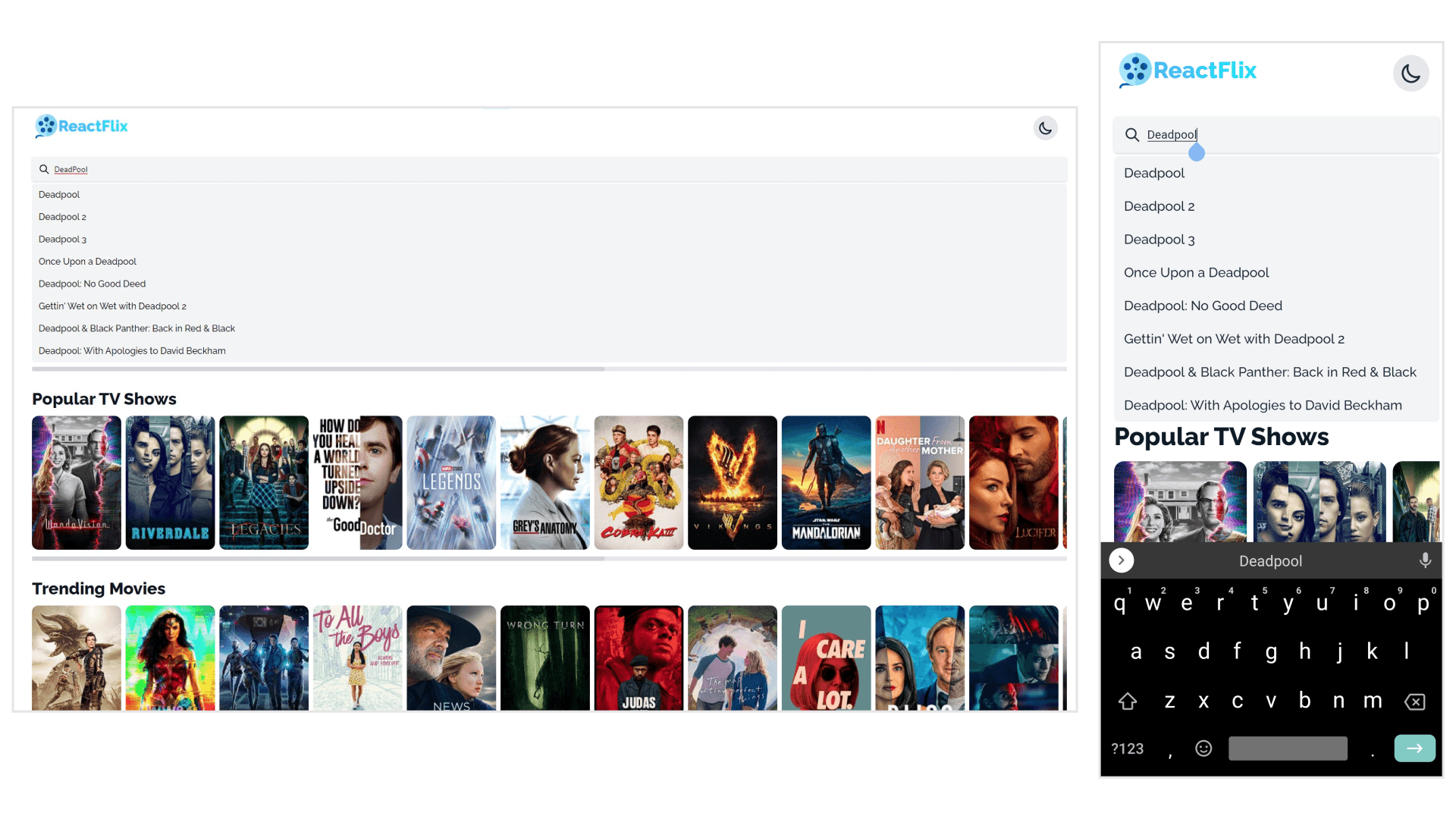Tap the keyboard space bar
This screenshot has height=819, width=1456.
(1288, 748)
